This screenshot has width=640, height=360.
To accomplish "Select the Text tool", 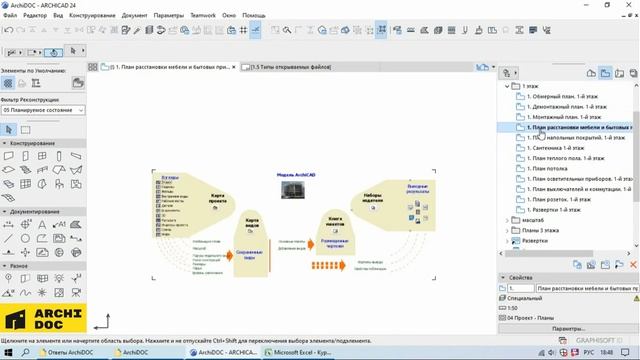I will [42, 224].
